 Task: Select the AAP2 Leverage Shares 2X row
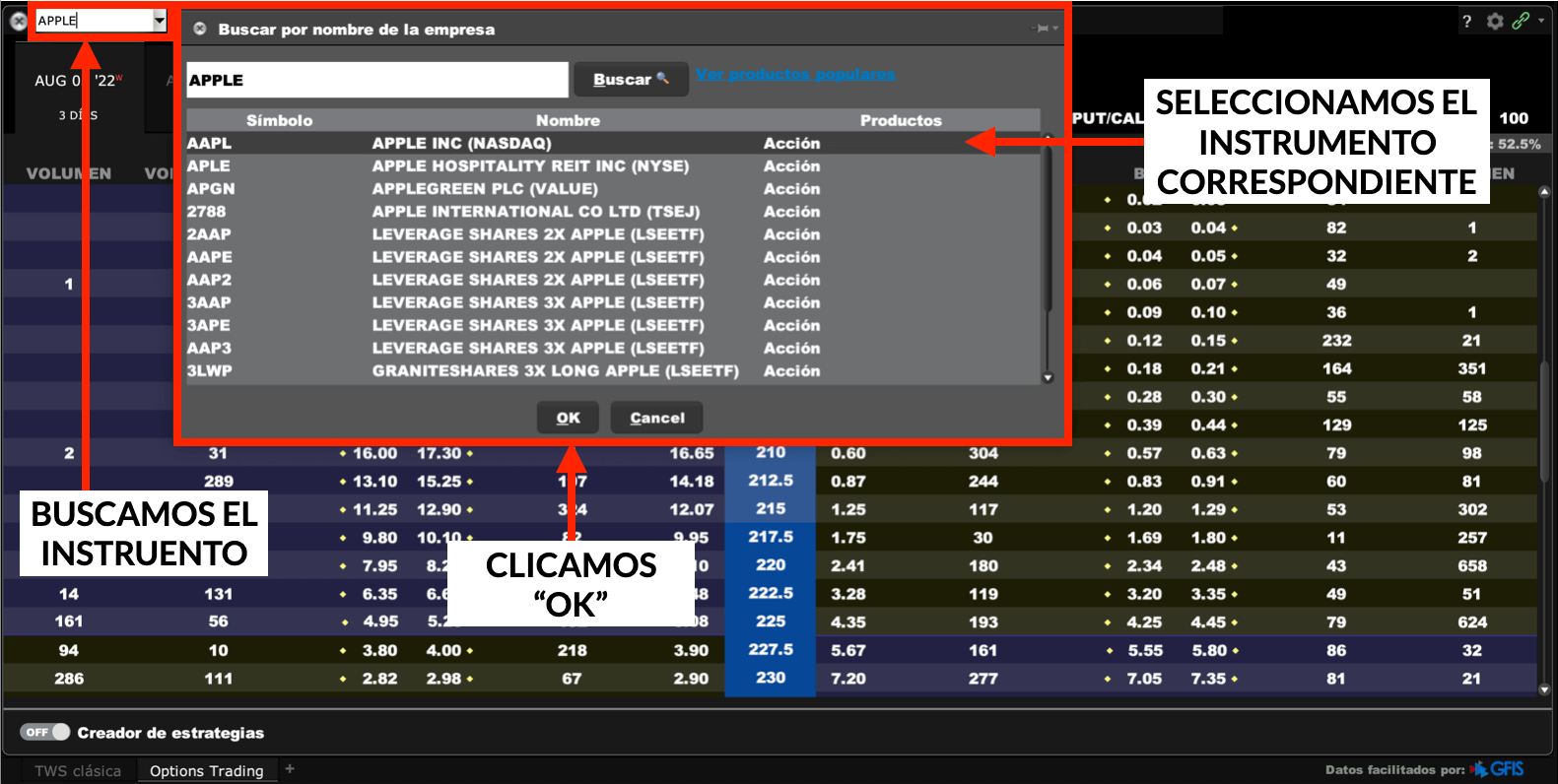pyautogui.click(x=613, y=279)
